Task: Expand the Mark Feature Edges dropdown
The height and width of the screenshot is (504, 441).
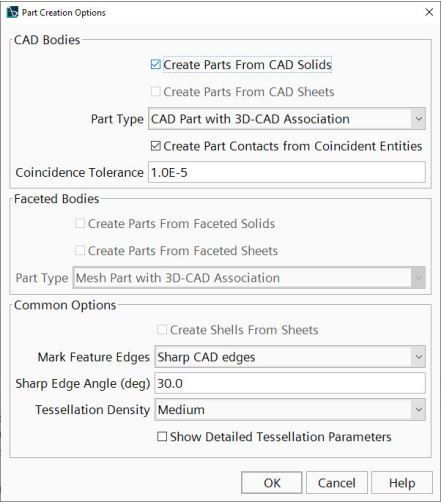Action: (x=290, y=357)
